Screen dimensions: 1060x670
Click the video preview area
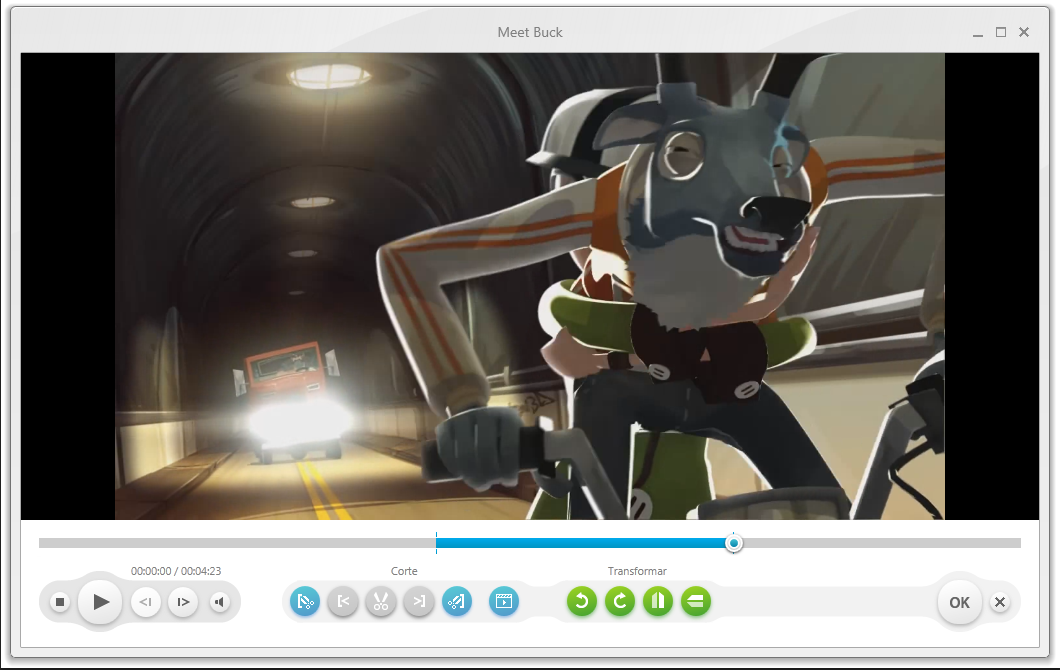tap(530, 286)
